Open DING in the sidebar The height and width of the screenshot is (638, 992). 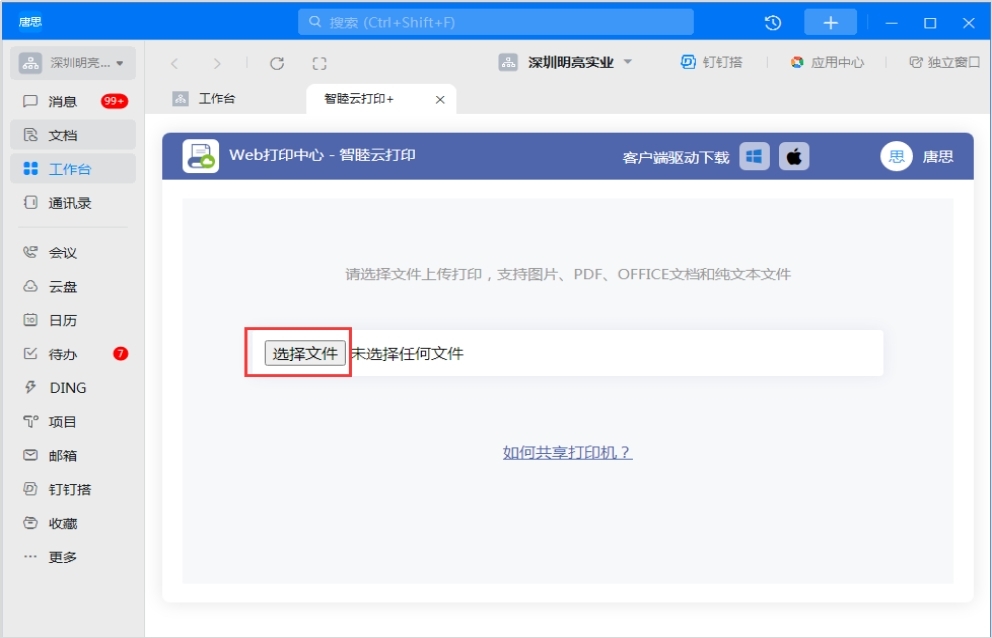(x=73, y=388)
